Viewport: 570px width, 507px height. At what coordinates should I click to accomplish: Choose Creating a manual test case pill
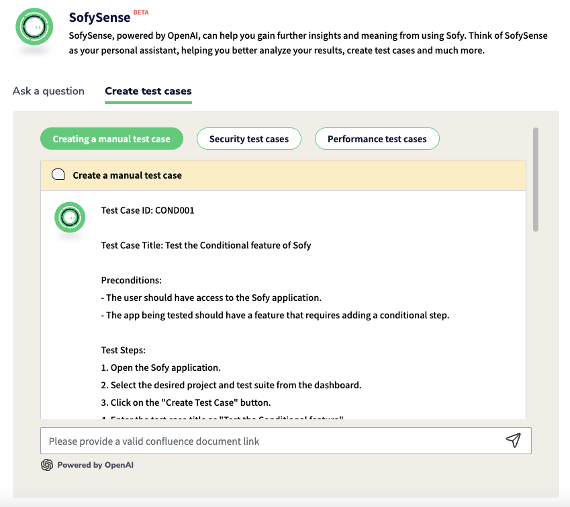pos(112,139)
